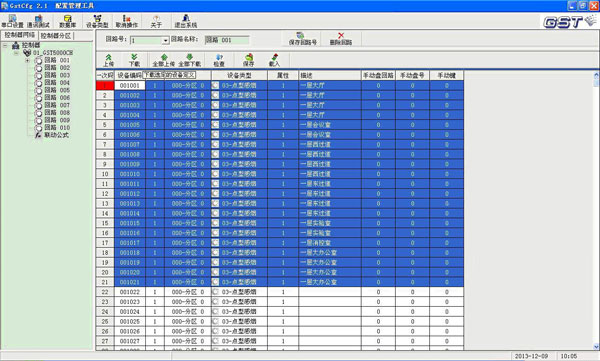Select device code cell 001027

point(130,341)
